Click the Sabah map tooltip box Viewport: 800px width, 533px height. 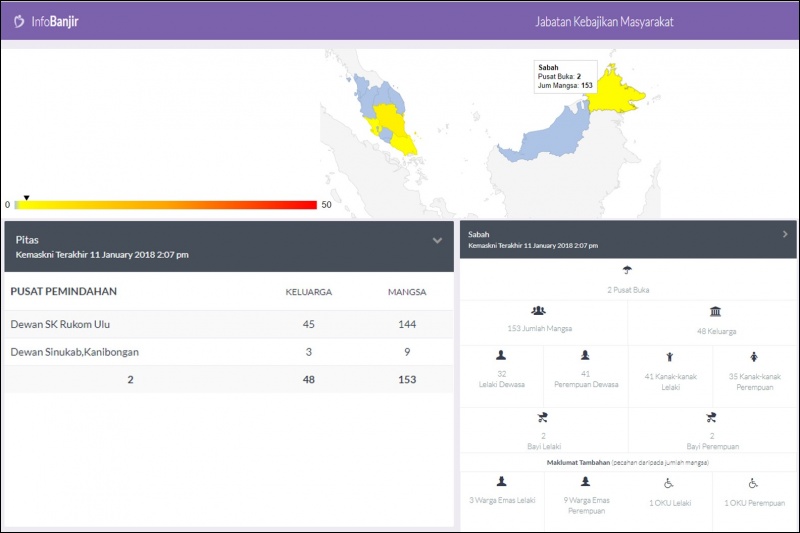(x=565, y=77)
